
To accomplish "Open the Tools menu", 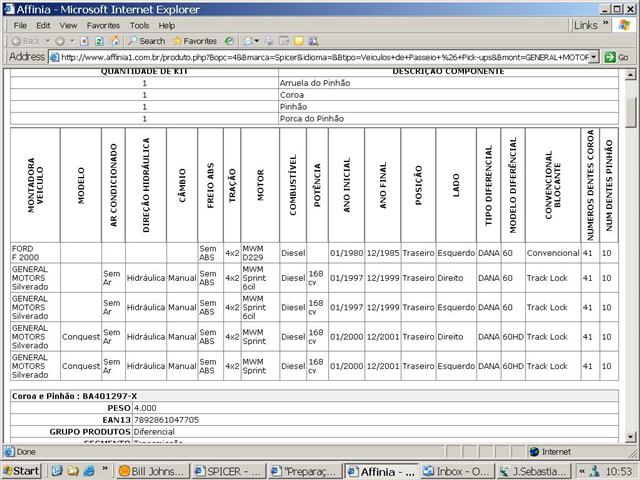I will point(139,25).
